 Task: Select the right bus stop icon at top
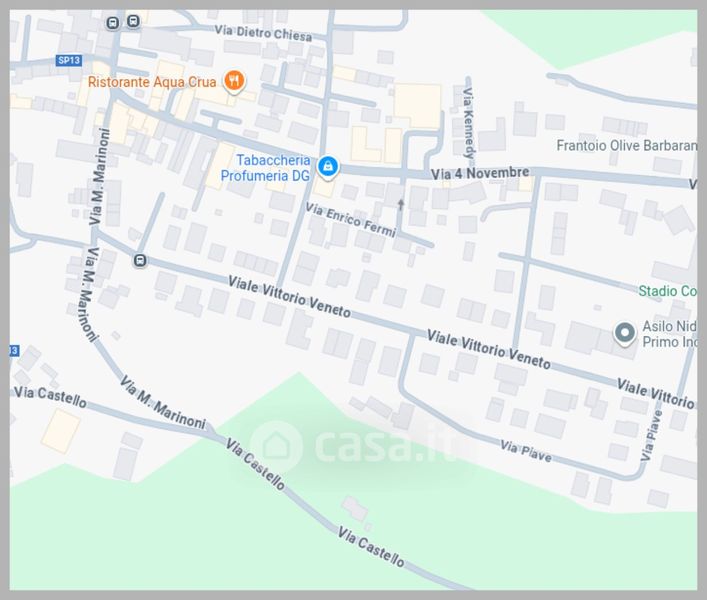pos(133,21)
